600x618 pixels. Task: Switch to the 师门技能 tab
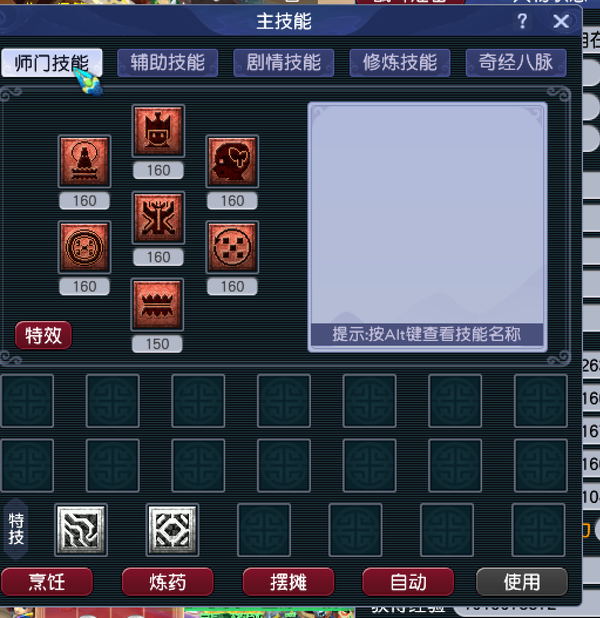(x=52, y=63)
